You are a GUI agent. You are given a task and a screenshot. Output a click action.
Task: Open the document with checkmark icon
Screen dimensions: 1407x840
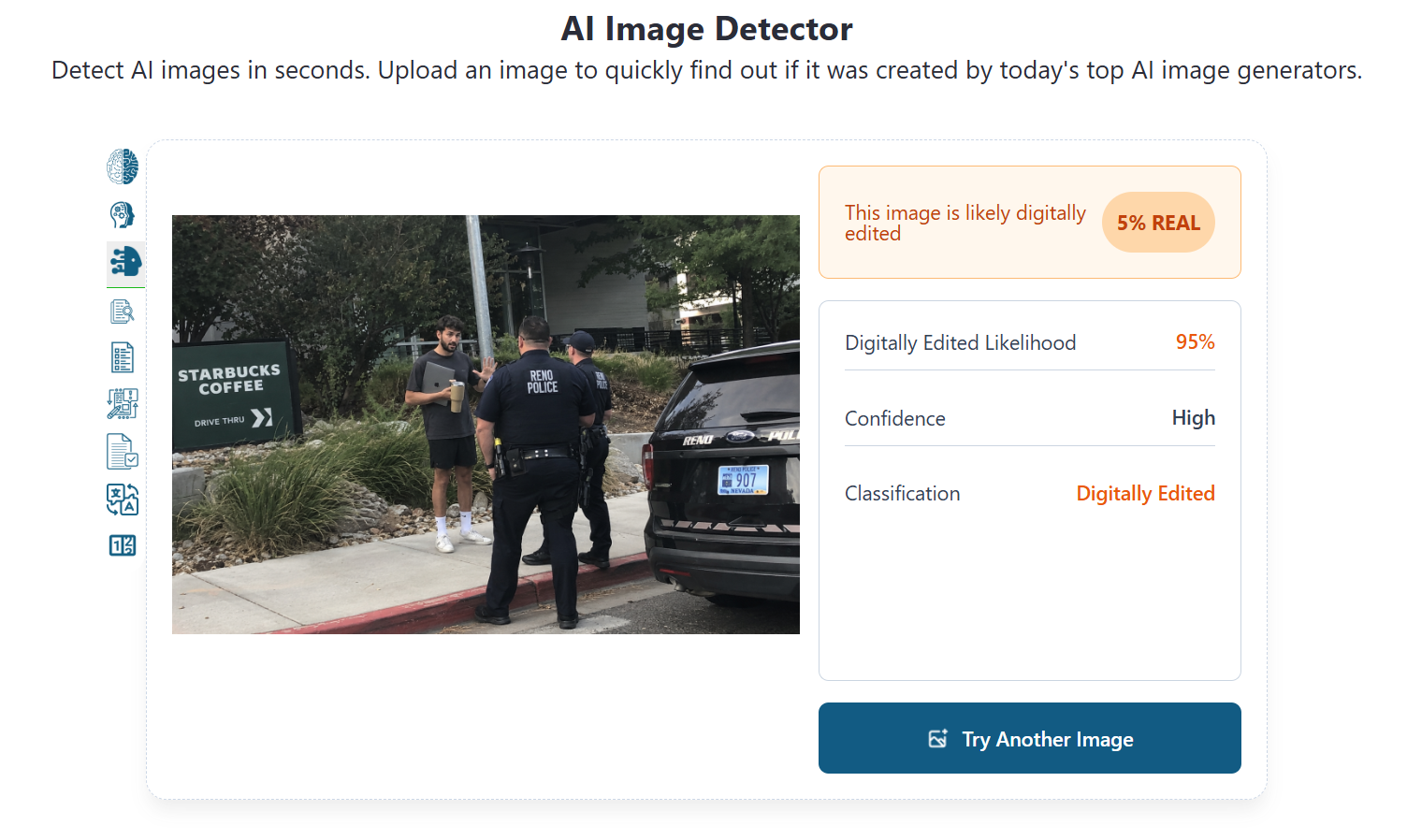(x=123, y=452)
